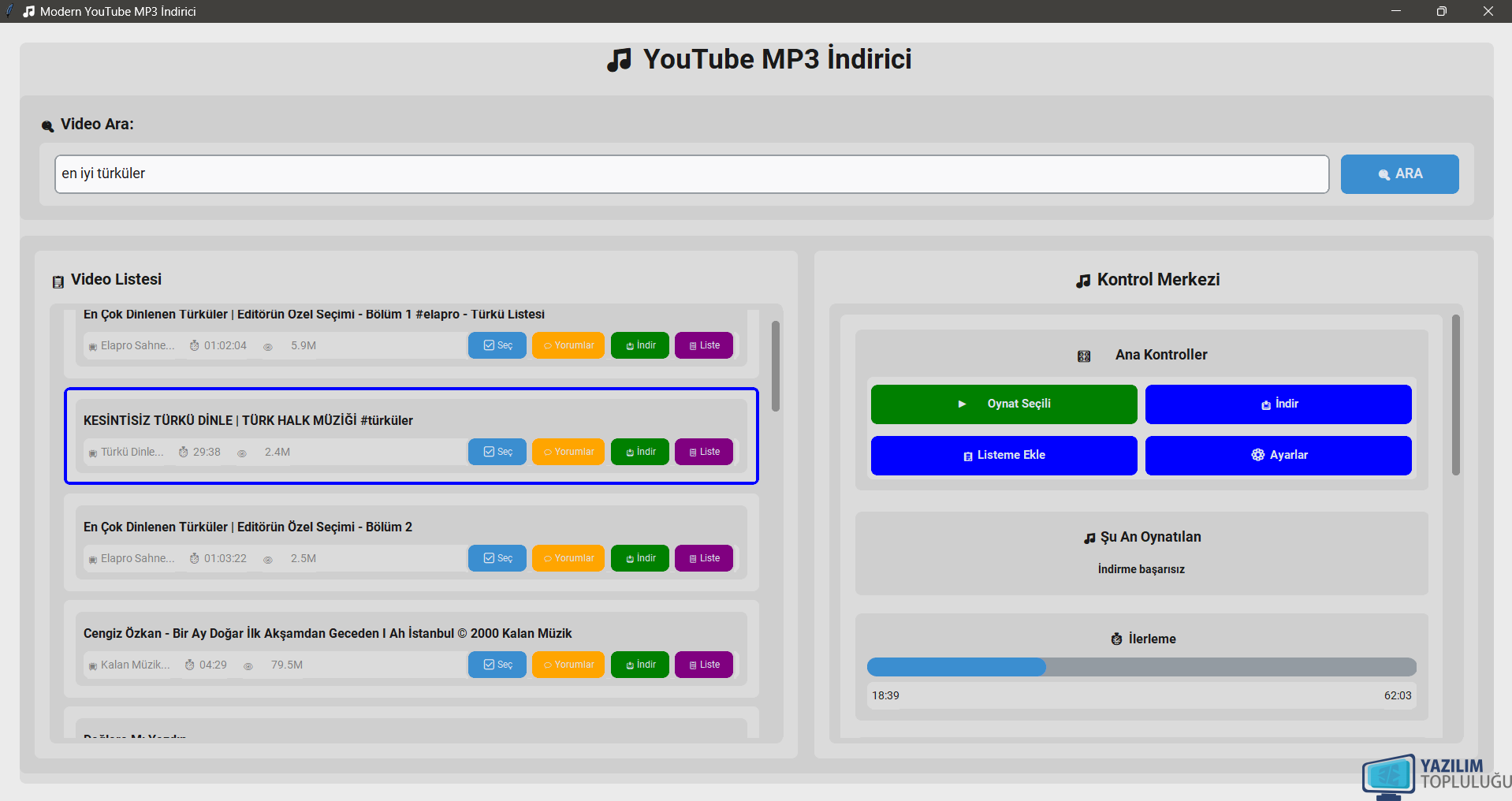This screenshot has width=1512, height=801.
Task: Click status text 'İndirme başarısız'
Action: pyautogui.click(x=1141, y=569)
